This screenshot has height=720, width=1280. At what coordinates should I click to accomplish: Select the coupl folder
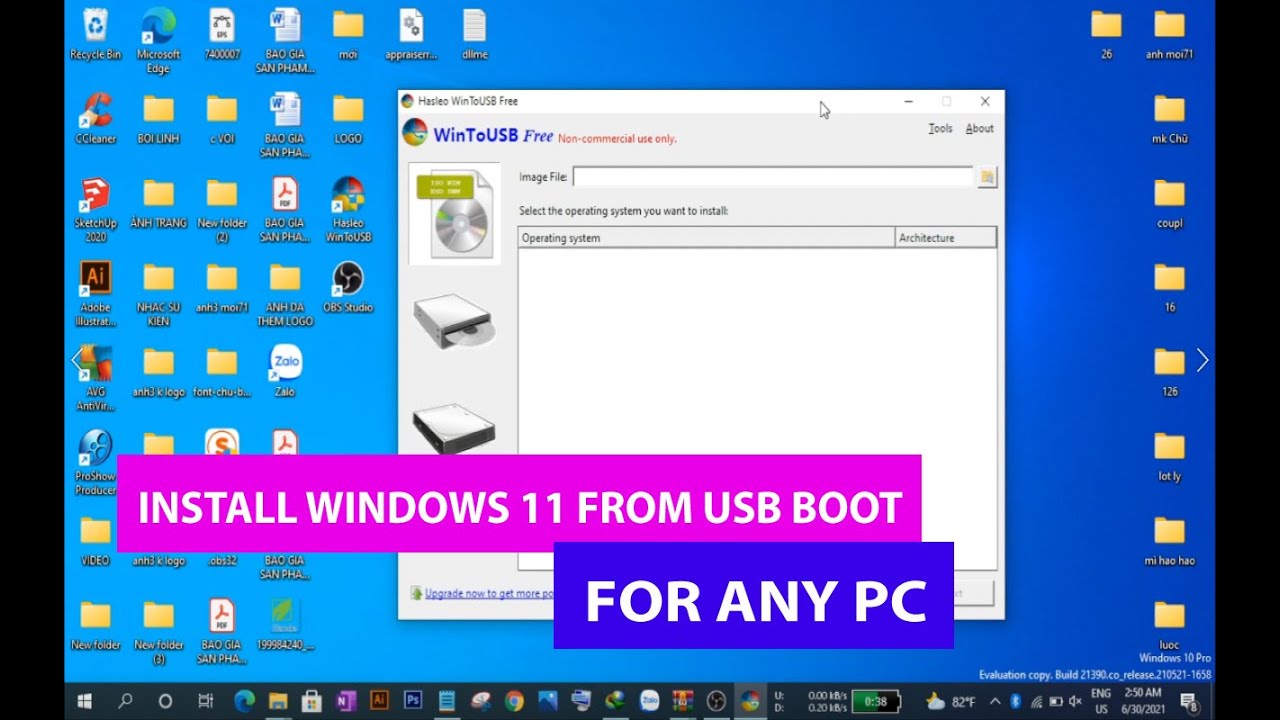(x=1169, y=202)
